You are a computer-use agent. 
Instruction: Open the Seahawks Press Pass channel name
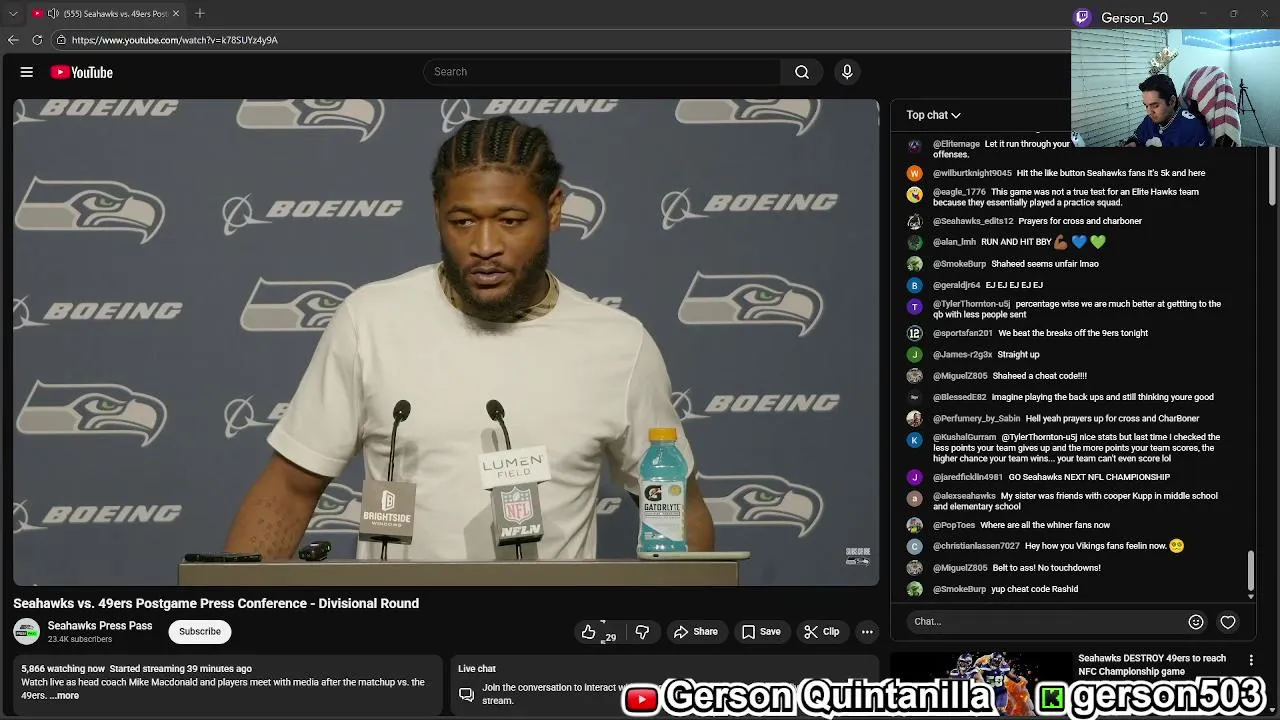pos(100,626)
